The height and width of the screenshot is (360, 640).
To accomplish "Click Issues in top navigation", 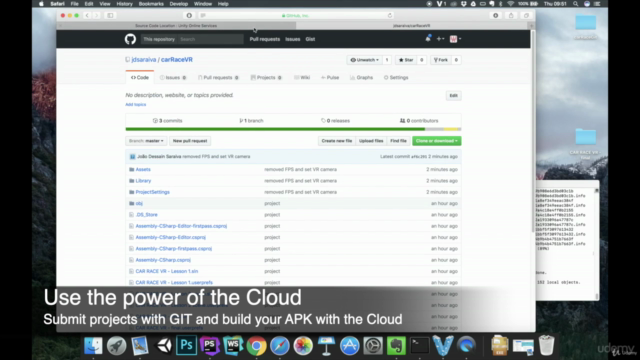I will coord(293,39).
